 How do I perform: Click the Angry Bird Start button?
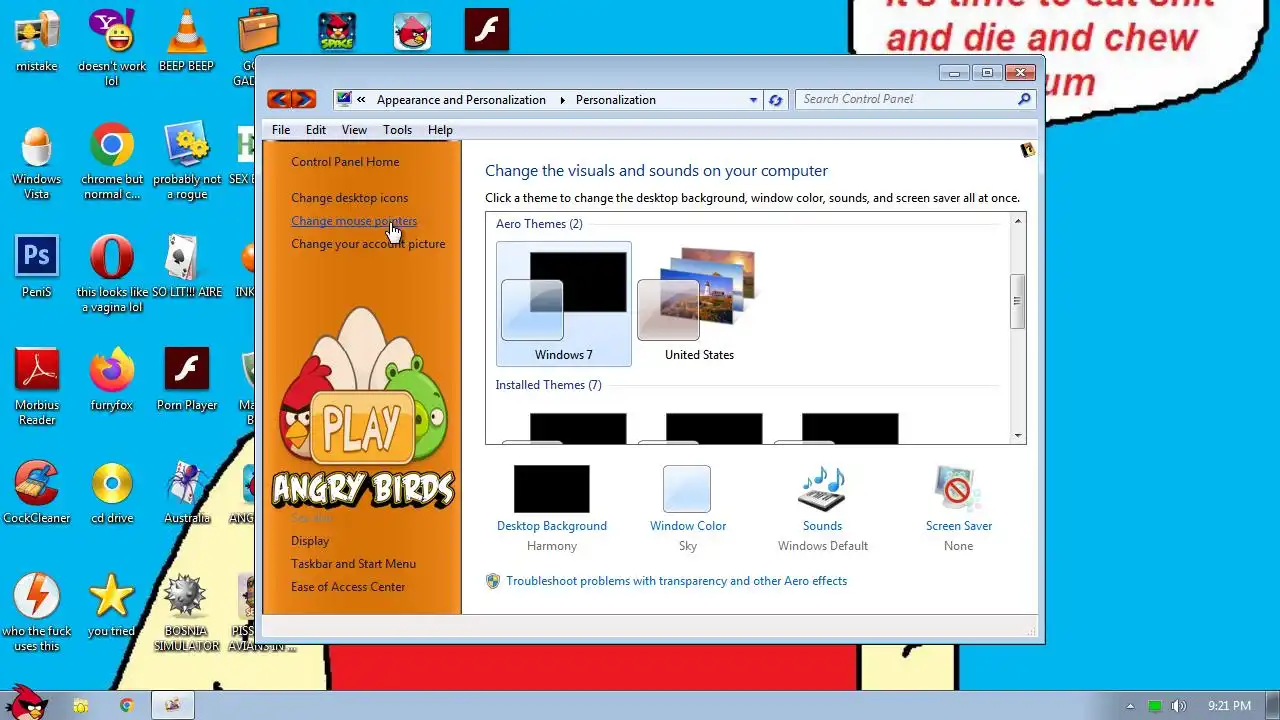[x=26, y=703]
